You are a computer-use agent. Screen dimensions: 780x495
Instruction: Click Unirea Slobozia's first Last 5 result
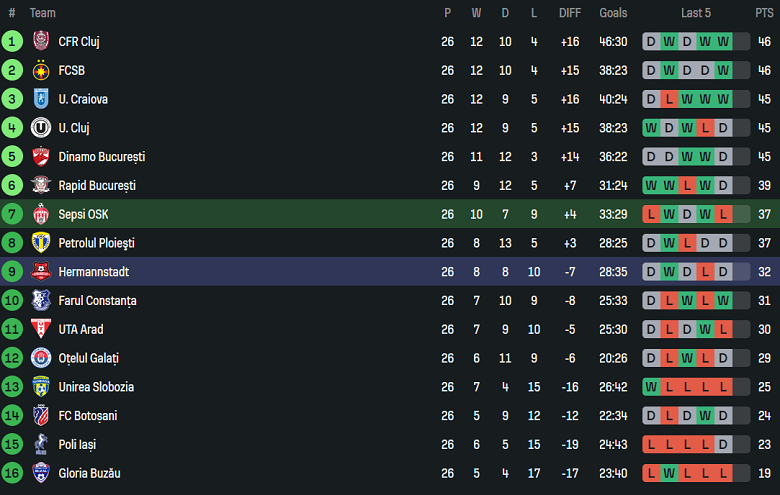coord(651,387)
